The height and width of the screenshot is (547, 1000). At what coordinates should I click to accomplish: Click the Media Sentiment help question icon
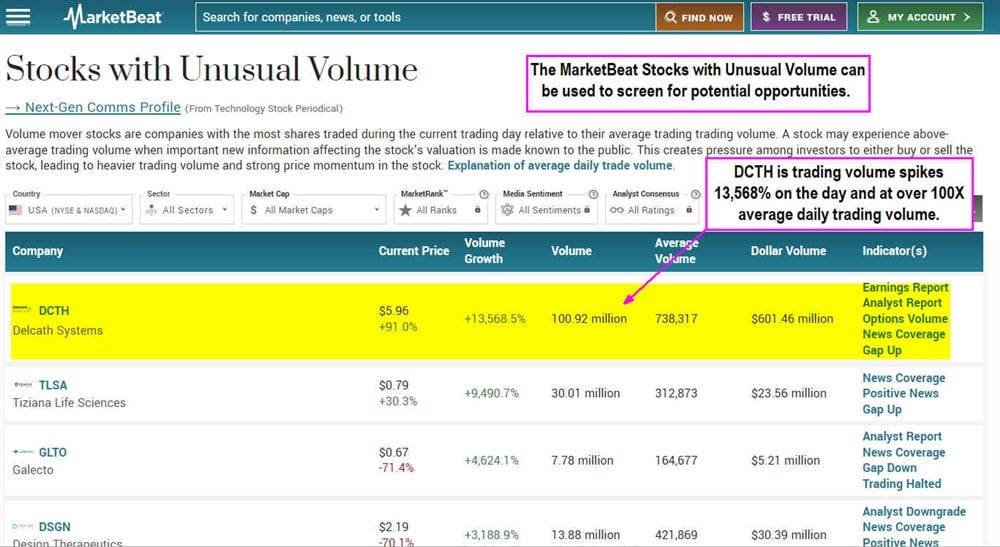tap(592, 194)
